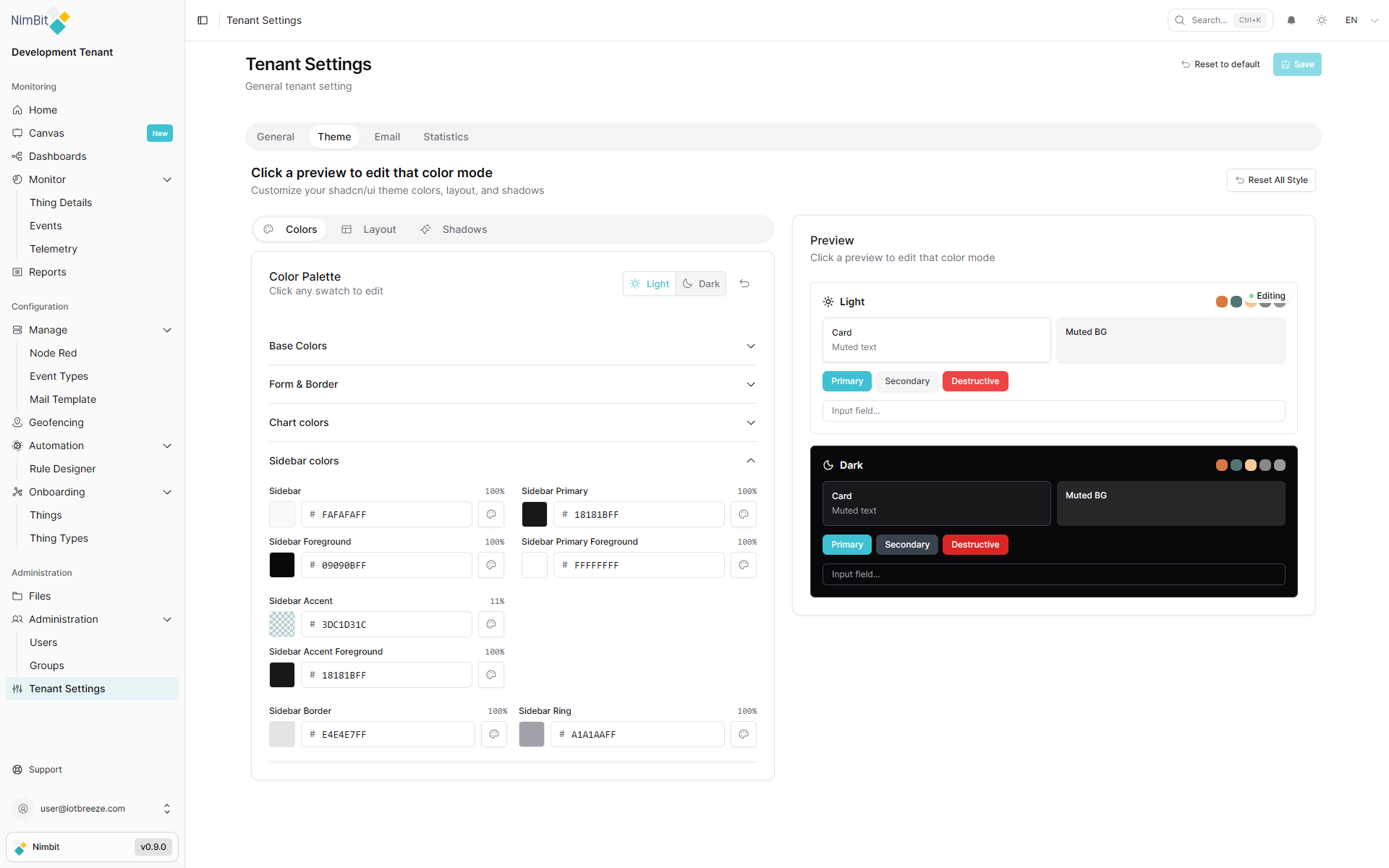This screenshot has height=868, width=1389.
Task: Switch to the Email tab
Action: (387, 136)
